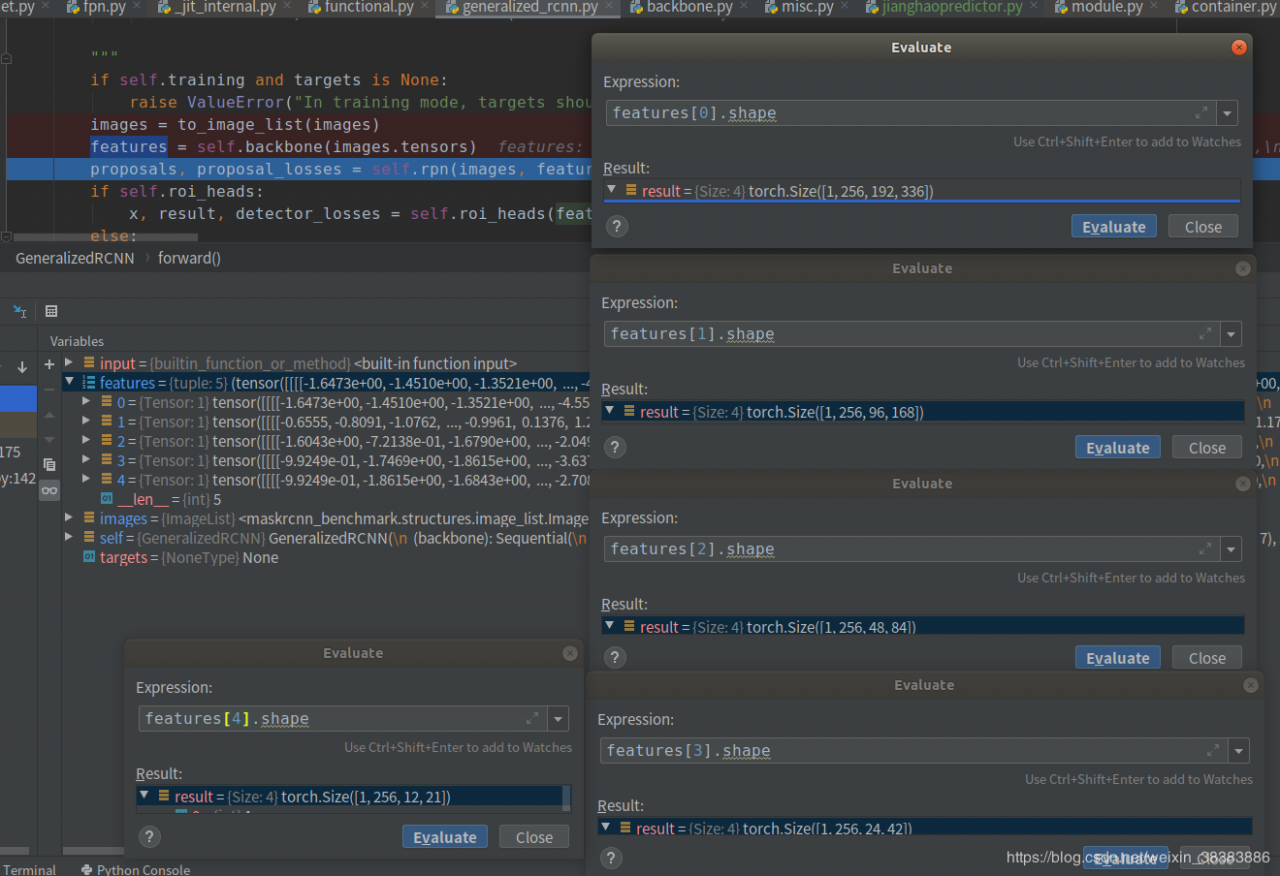1280x876 pixels.
Task: Collapse the features tuple in Variables
Action: pyautogui.click(x=69, y=382)
